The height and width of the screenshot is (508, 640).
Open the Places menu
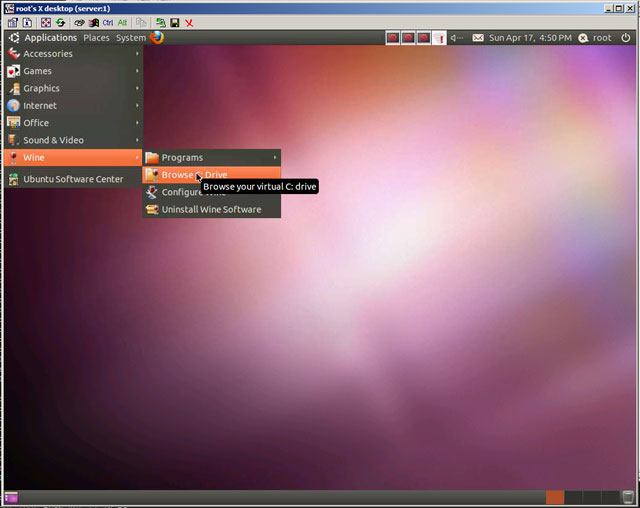point(96,38)
